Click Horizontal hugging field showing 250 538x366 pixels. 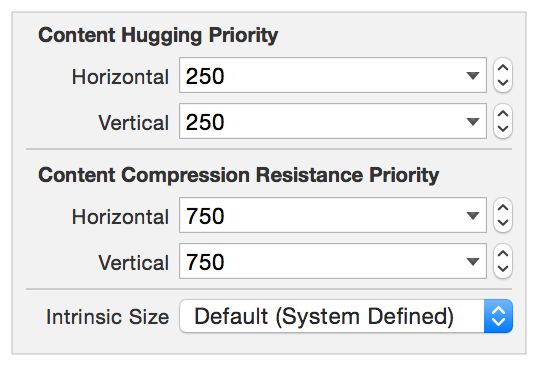pos(332,75)
